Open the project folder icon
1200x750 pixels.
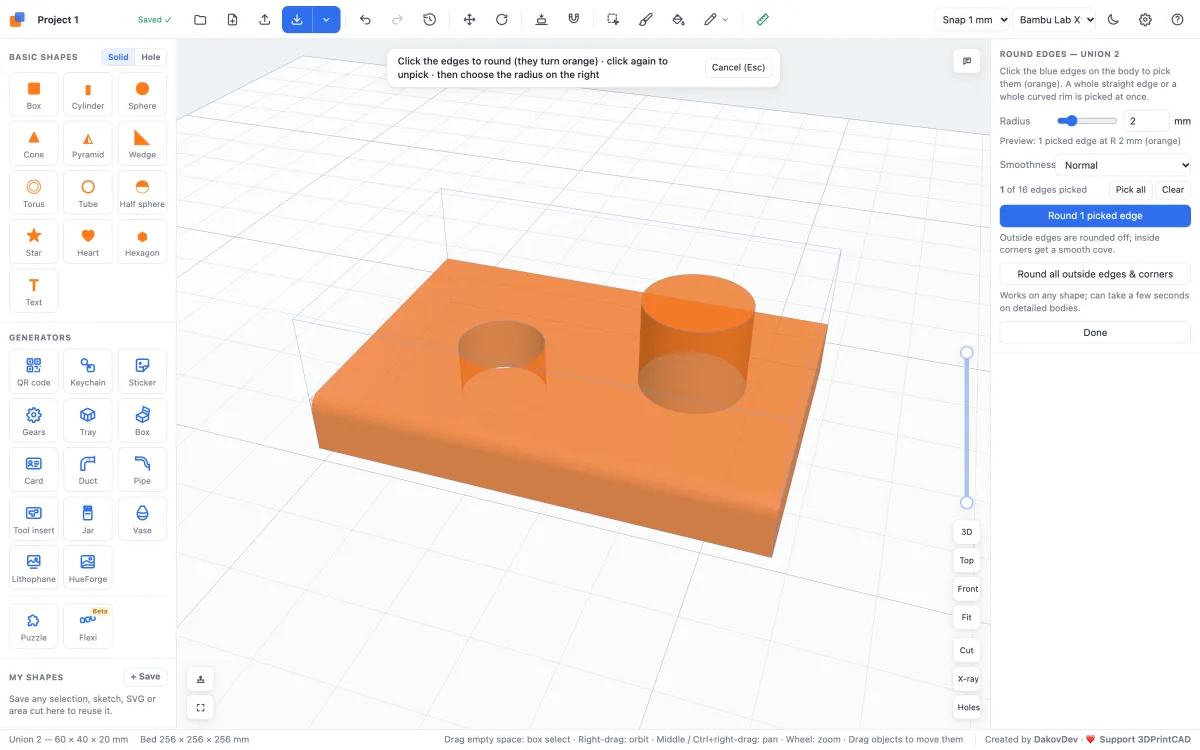click(x=200, y=19)
